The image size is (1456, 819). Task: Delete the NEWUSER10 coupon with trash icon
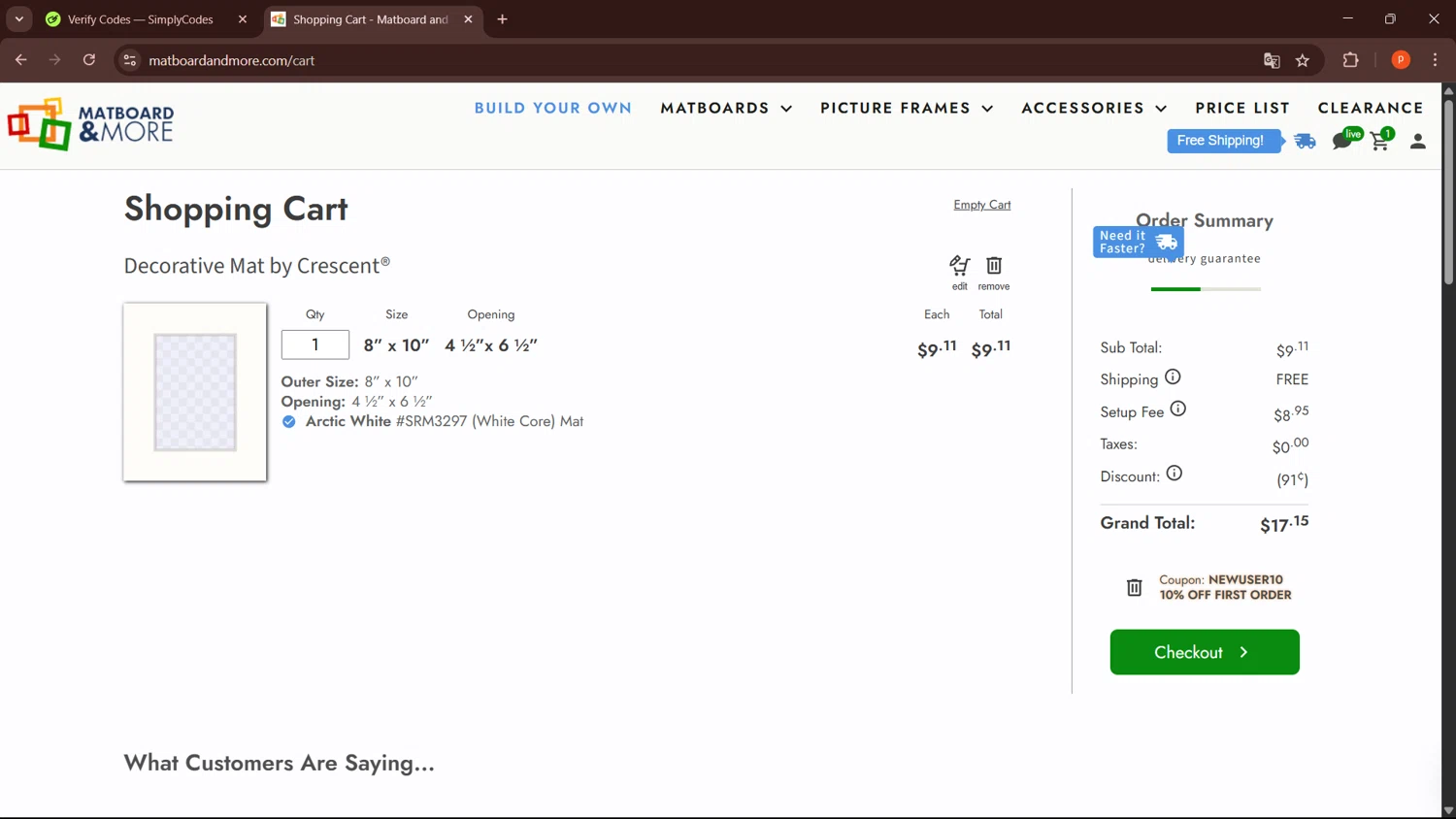1134,587
